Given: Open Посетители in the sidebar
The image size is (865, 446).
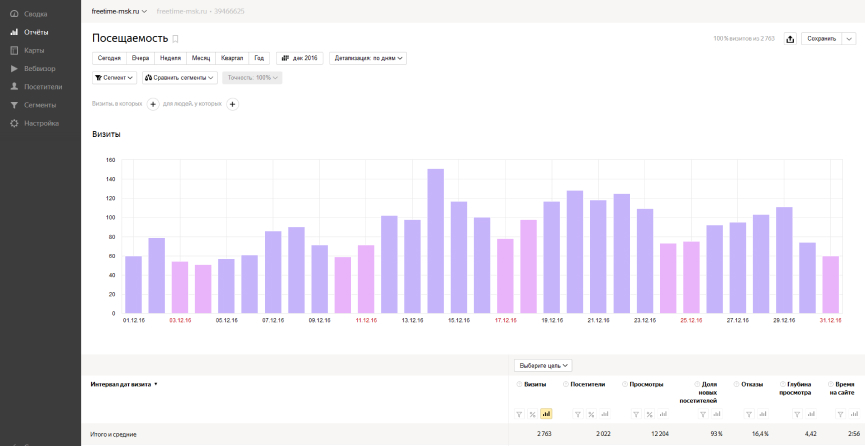Looking at the screenshot, I should pyautogui.click(x=36, y=87).
